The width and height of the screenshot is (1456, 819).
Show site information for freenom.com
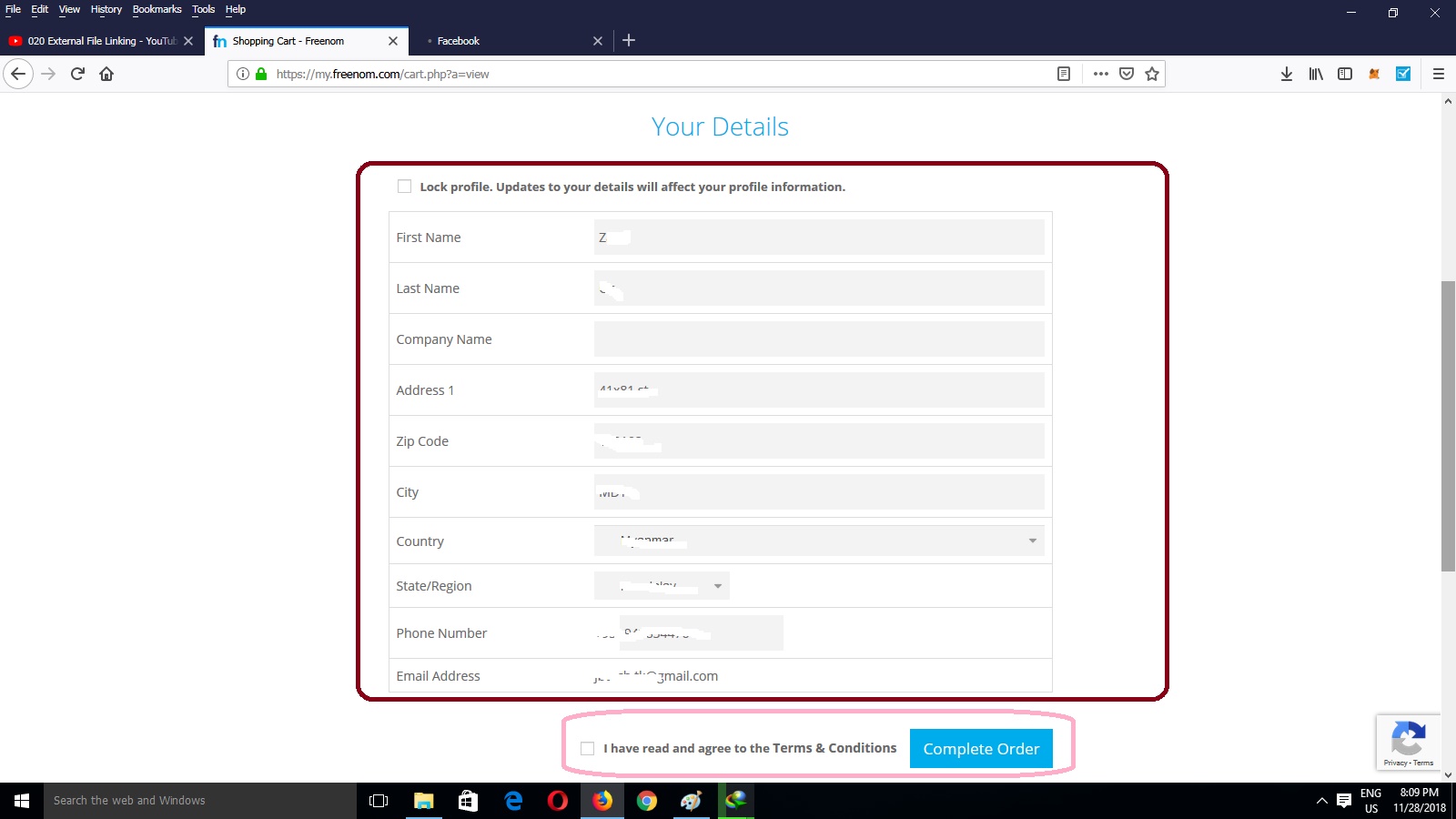tap(243, 74)
